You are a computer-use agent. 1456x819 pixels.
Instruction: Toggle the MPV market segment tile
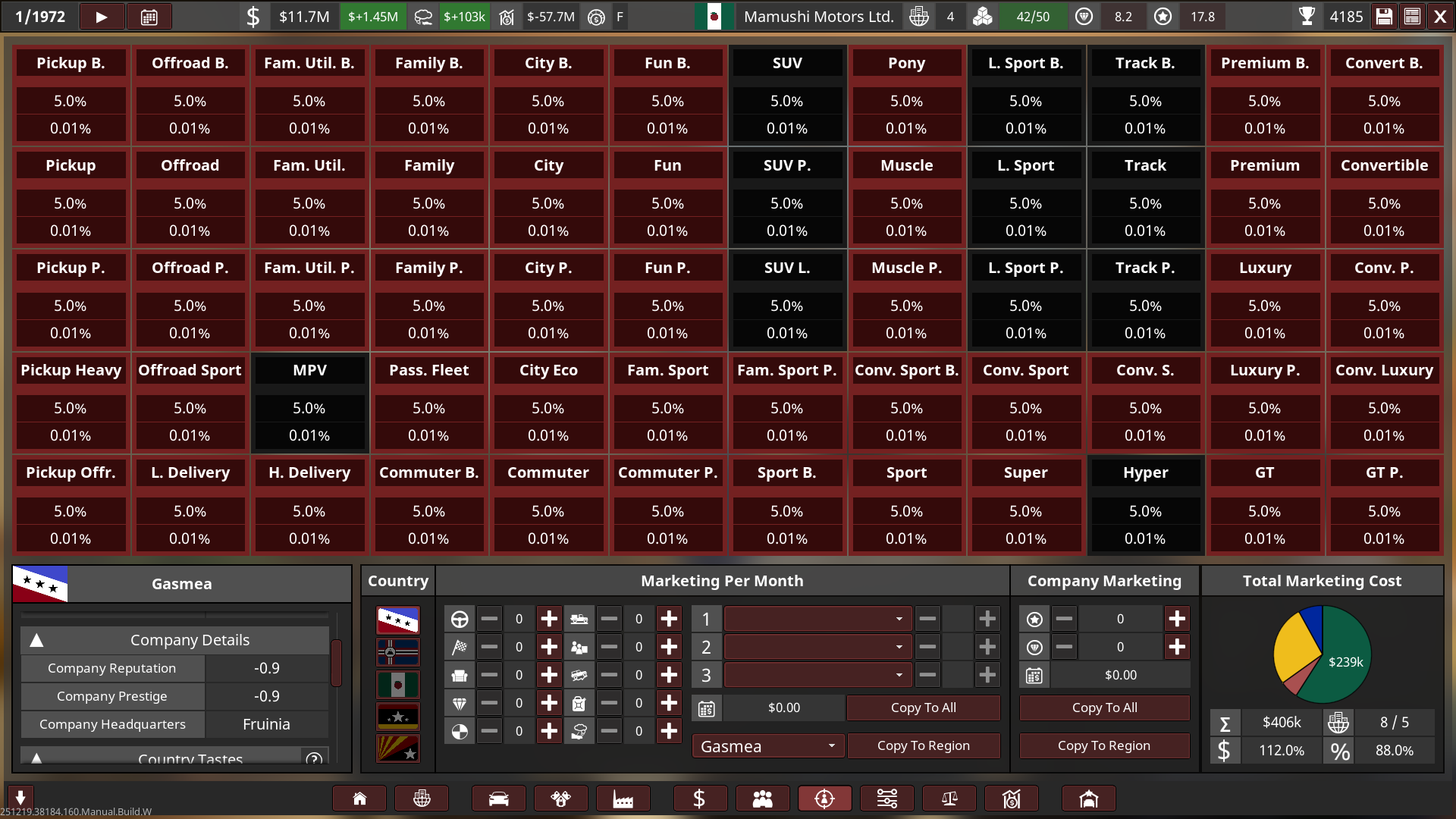(x=309, y=371)
